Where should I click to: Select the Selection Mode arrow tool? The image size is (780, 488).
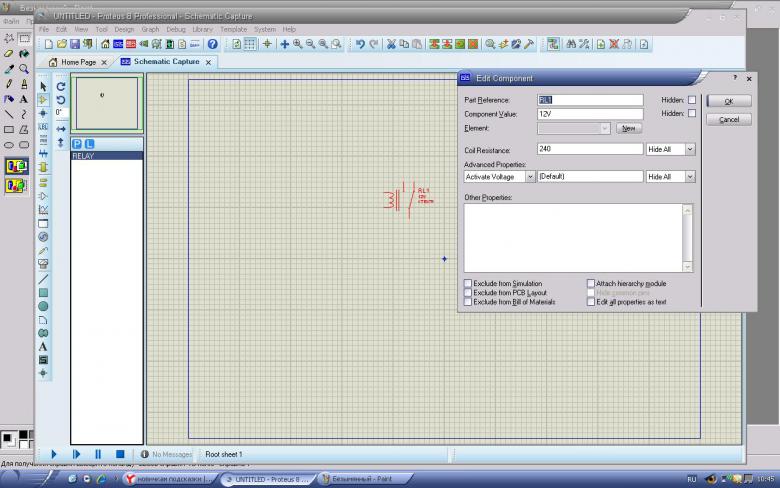[x=43, y=87]
